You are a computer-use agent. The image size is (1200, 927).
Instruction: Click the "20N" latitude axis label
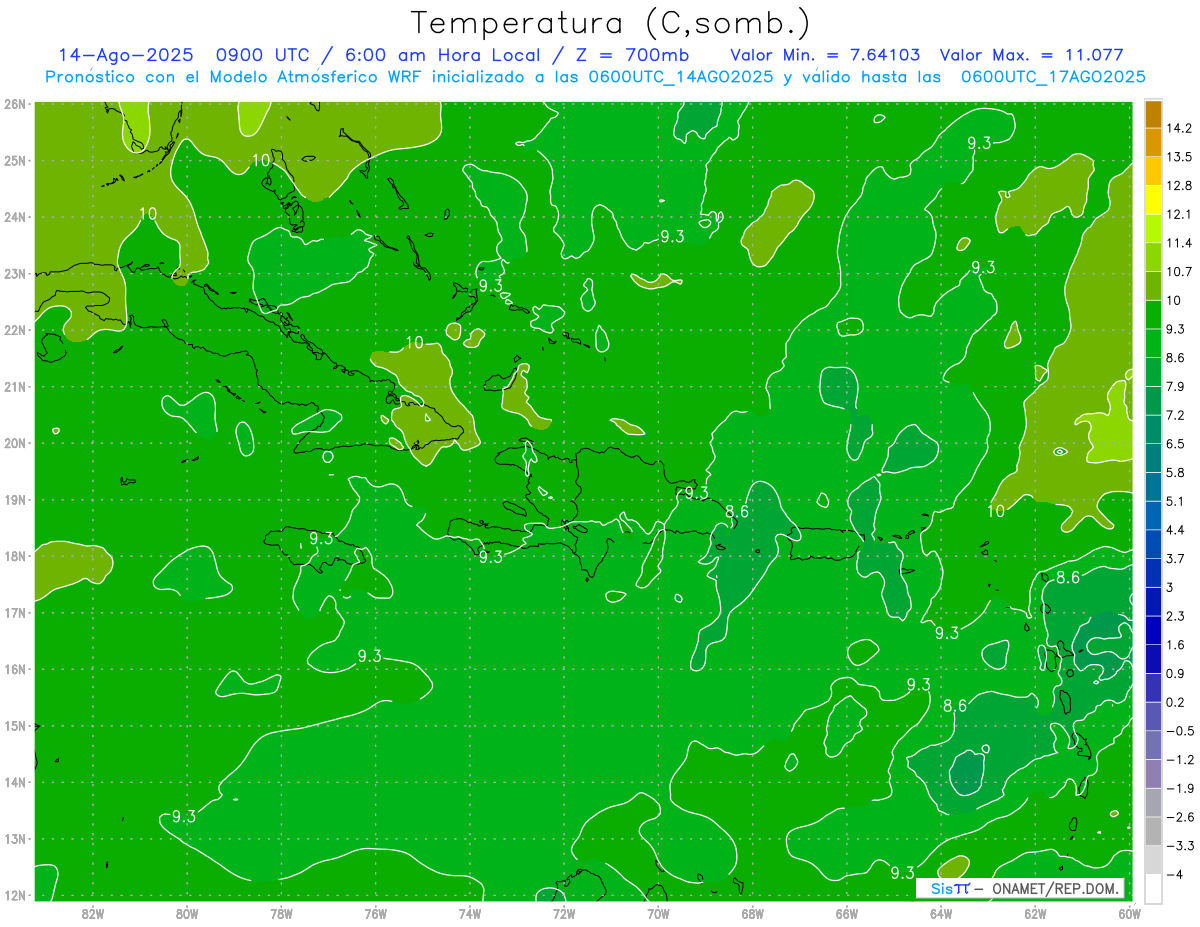(14, 443)
